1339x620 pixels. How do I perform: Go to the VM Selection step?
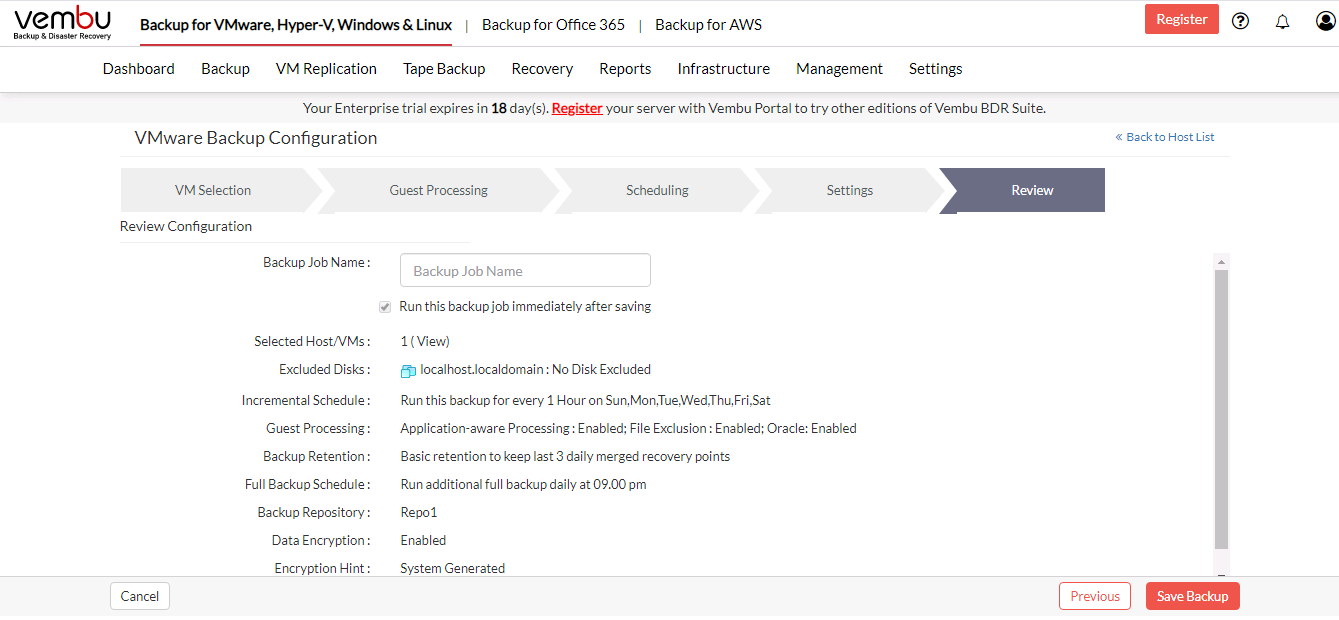coord(213,190)
